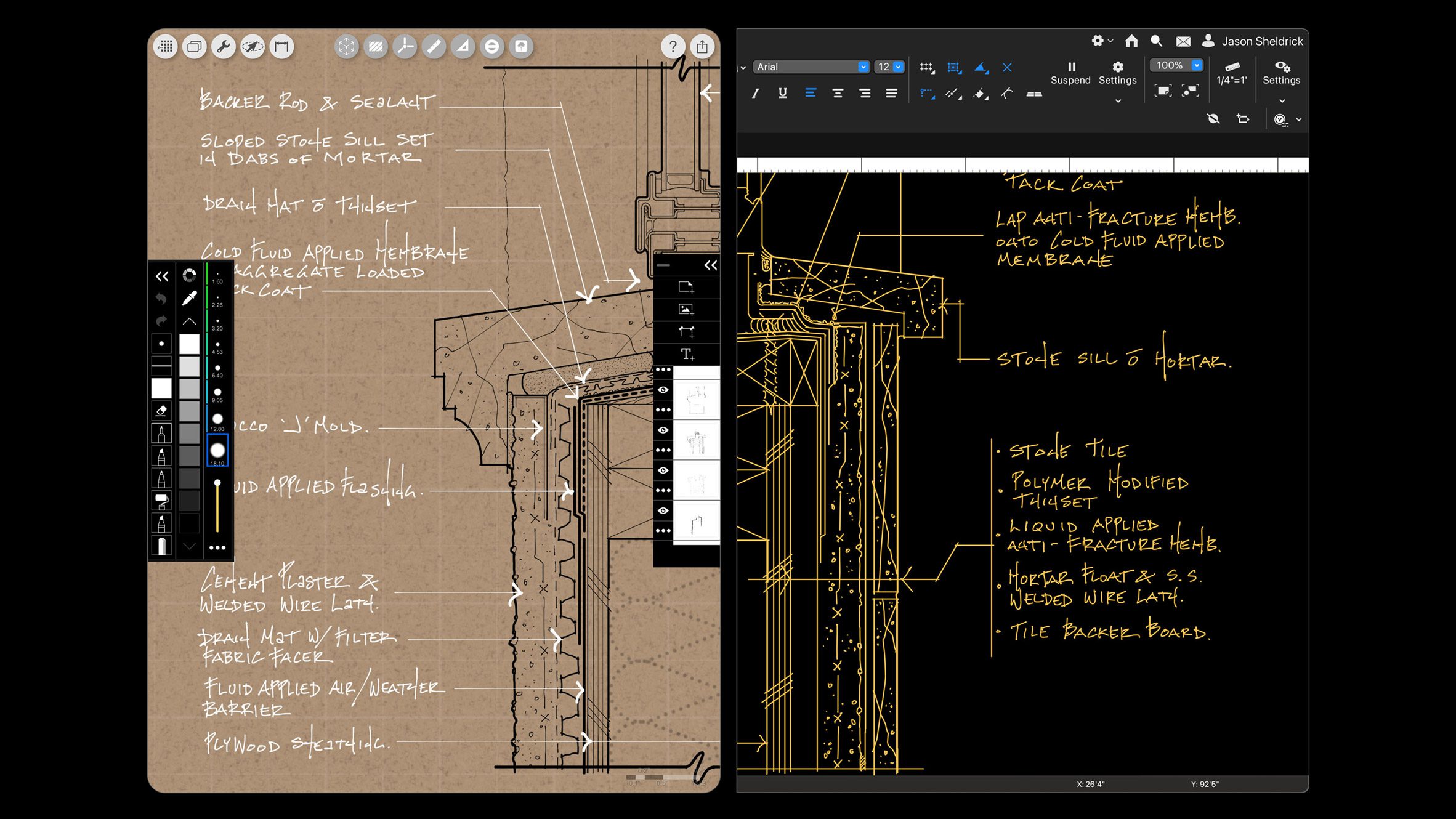The height and width of the screenshot is (819, 1456).
Task: Pick the white color swatch
Action: (189, 343)
